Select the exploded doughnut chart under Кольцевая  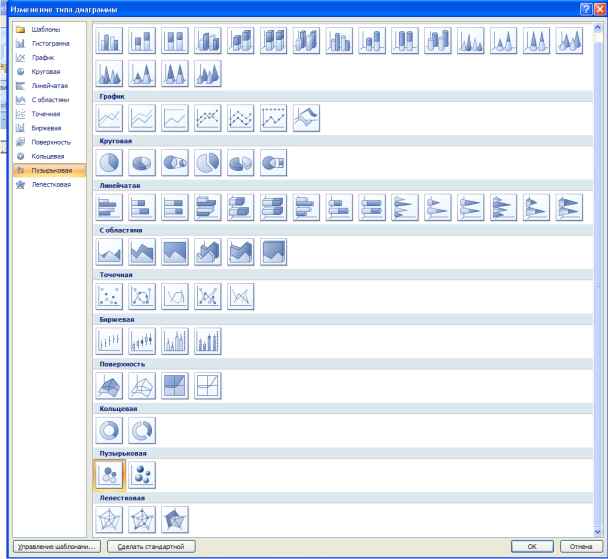pyautogui.click(x=142, y=430)
